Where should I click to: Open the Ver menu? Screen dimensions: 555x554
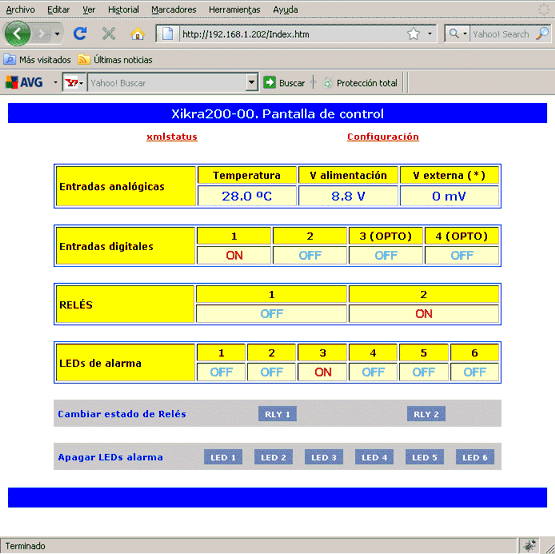[88, 10]
